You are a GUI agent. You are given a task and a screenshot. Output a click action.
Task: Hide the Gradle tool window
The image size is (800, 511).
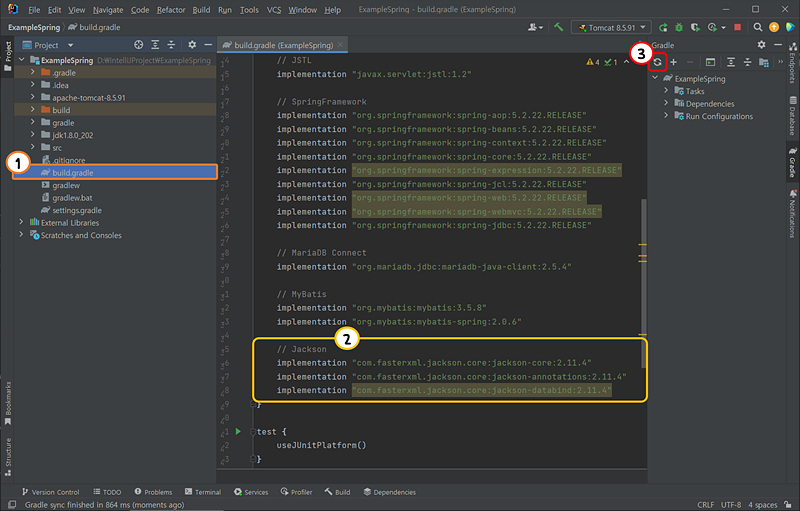pyautogui.click(x=778, y=45)
